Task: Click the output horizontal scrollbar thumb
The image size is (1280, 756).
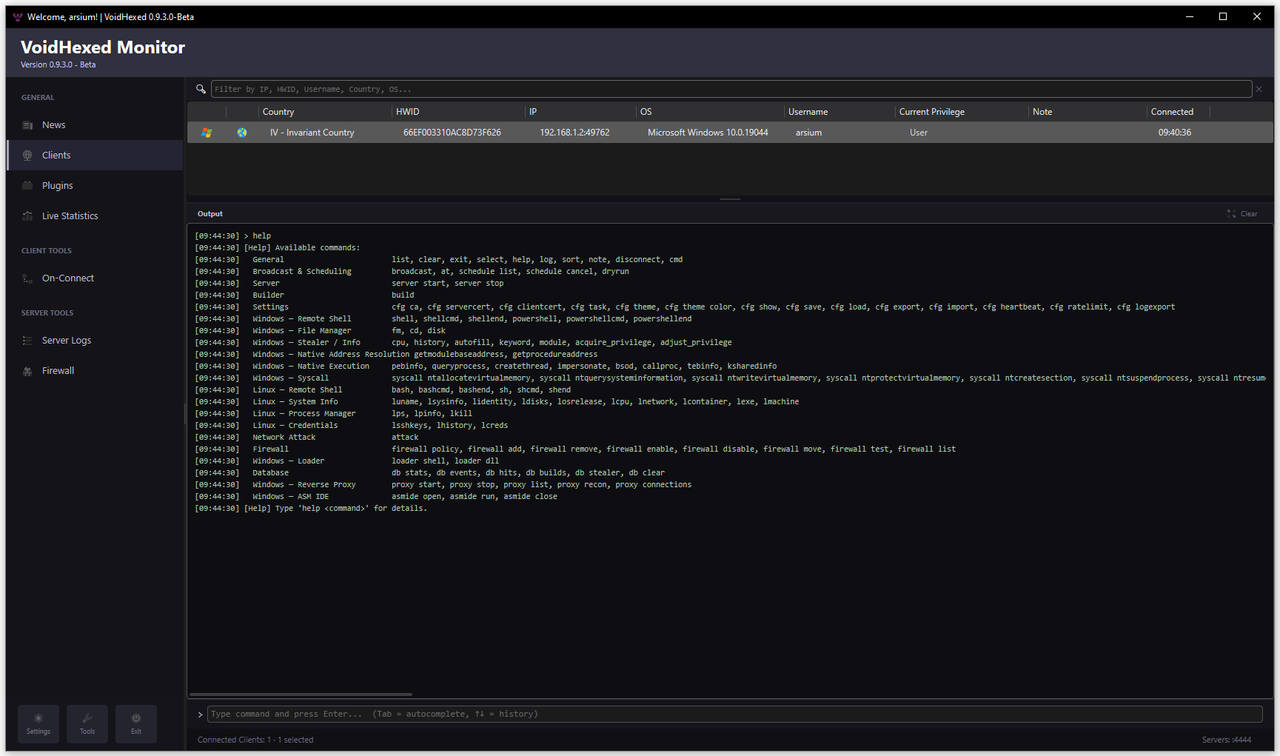Action: pyautogui.click(x=300, y=694)
